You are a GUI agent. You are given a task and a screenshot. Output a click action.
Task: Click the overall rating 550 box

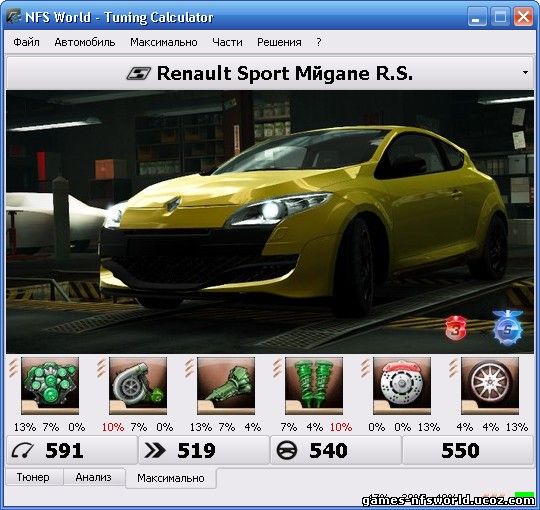tap(468, 450)
